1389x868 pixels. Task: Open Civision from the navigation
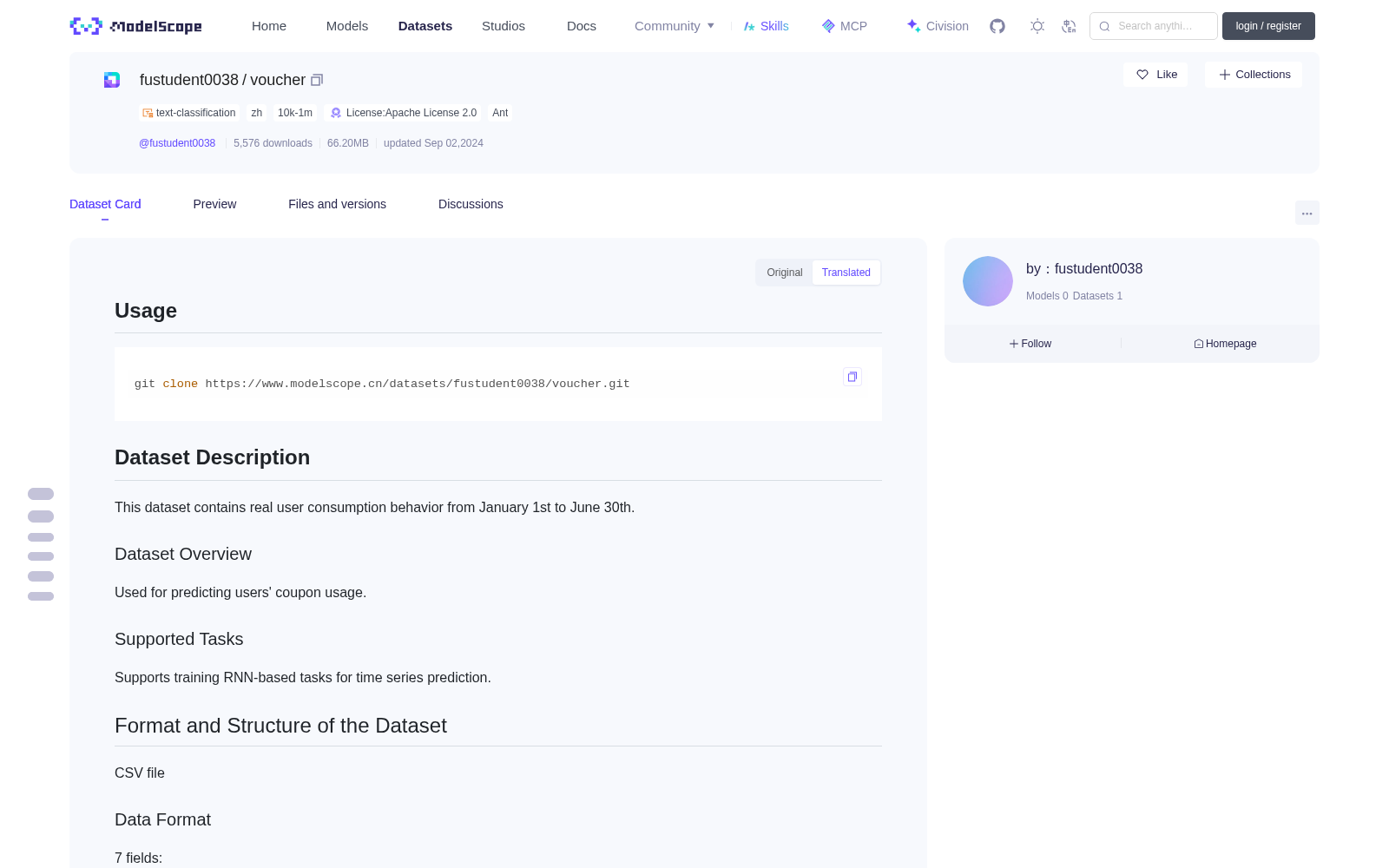coord(938,26)
